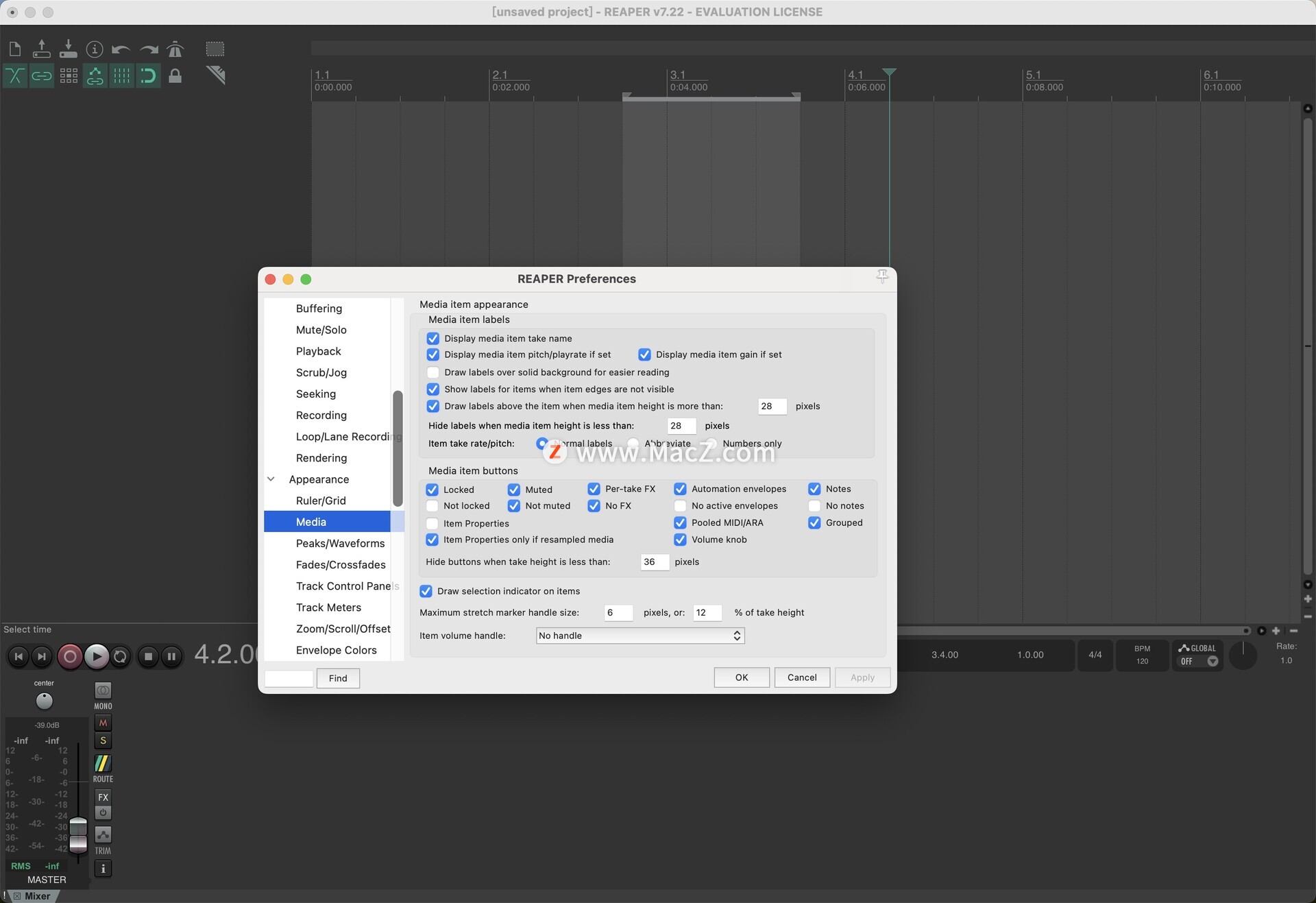This screenshot has height=903, width=1316.
Task: Open Item volume handle dropdown
Action: 639,636
